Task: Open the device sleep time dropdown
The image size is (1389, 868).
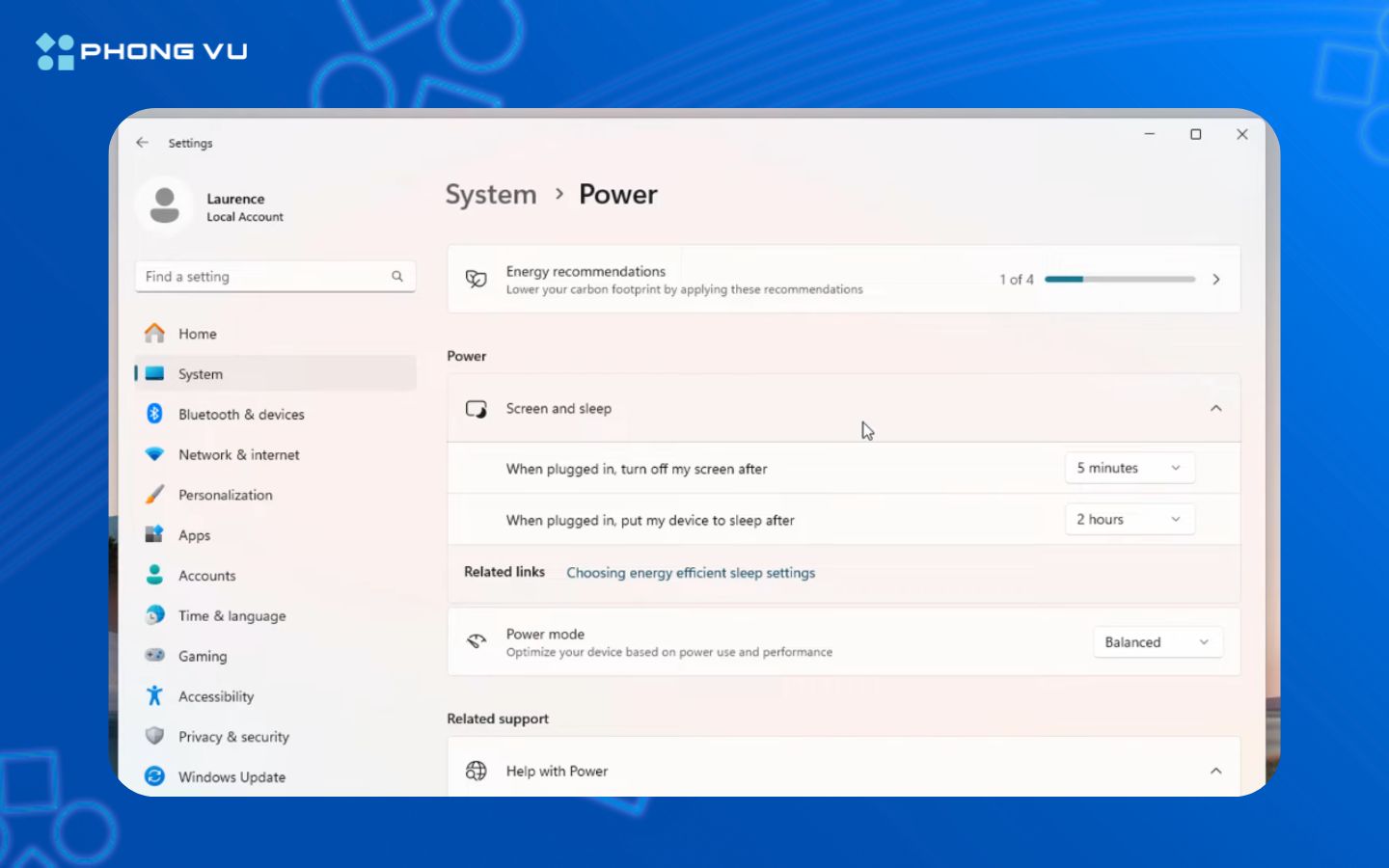Action: click(1130, 520)
